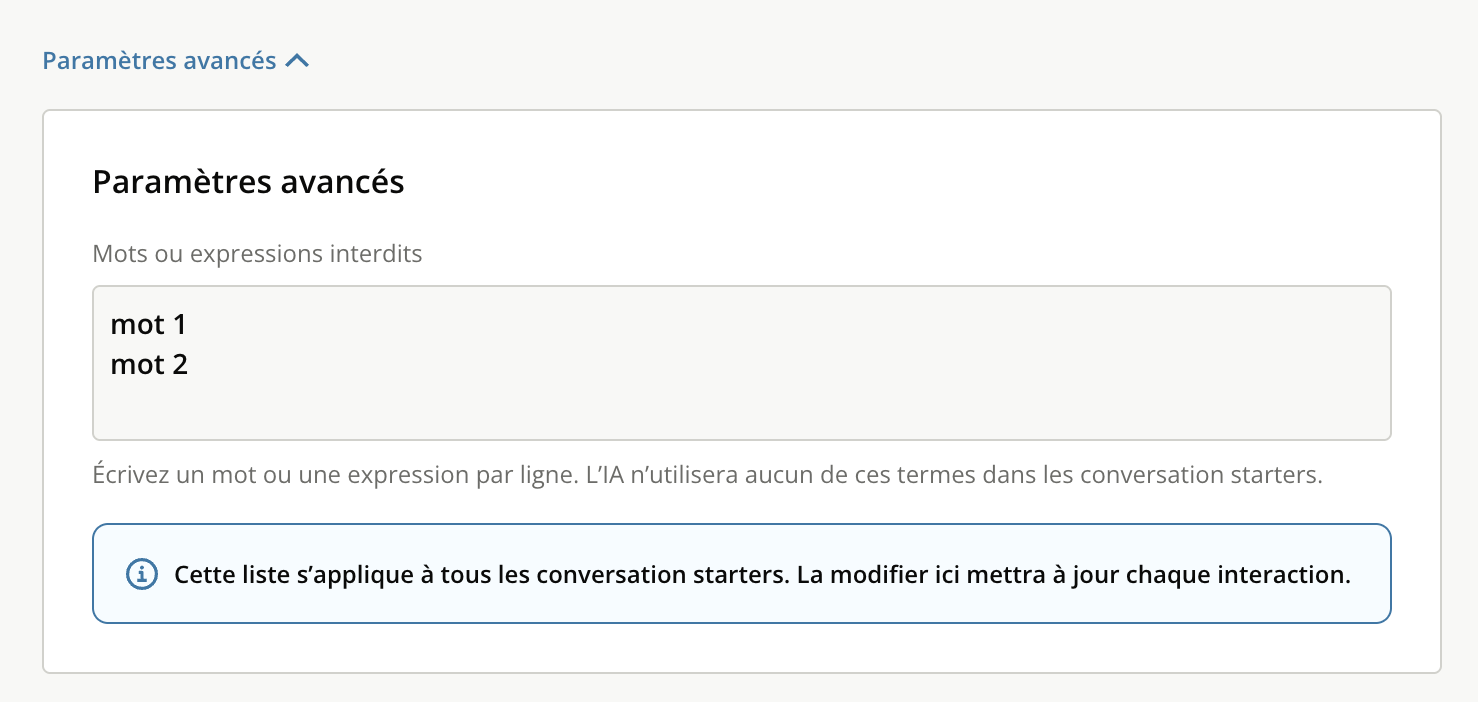Click the "mot 1" line in the textarea

click(x=149, y=325)
